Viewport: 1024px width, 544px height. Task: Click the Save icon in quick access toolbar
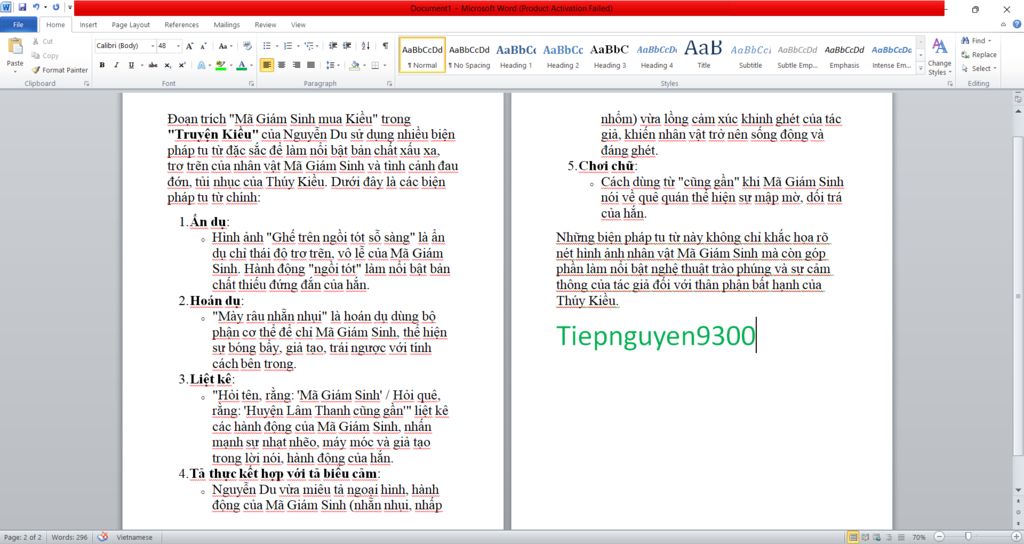click(x=22, y=7)
